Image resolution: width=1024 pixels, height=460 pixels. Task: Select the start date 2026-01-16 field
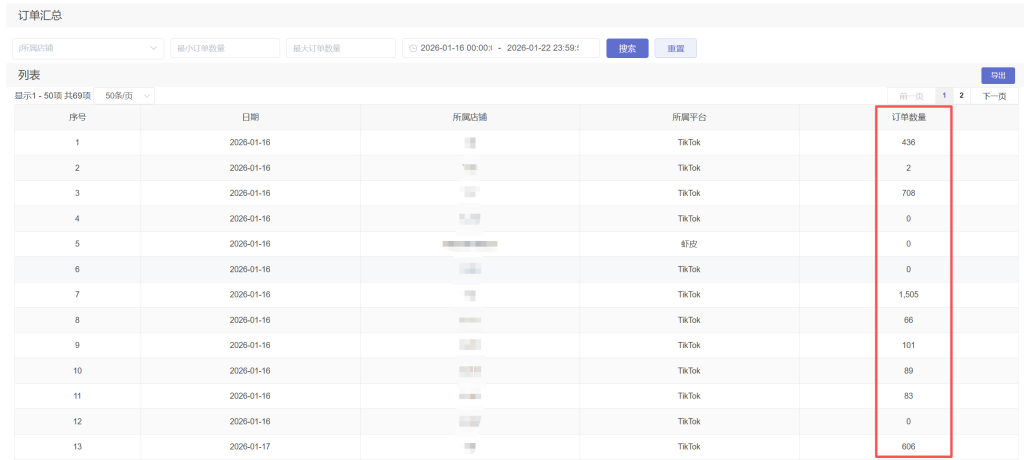point(457,48)
